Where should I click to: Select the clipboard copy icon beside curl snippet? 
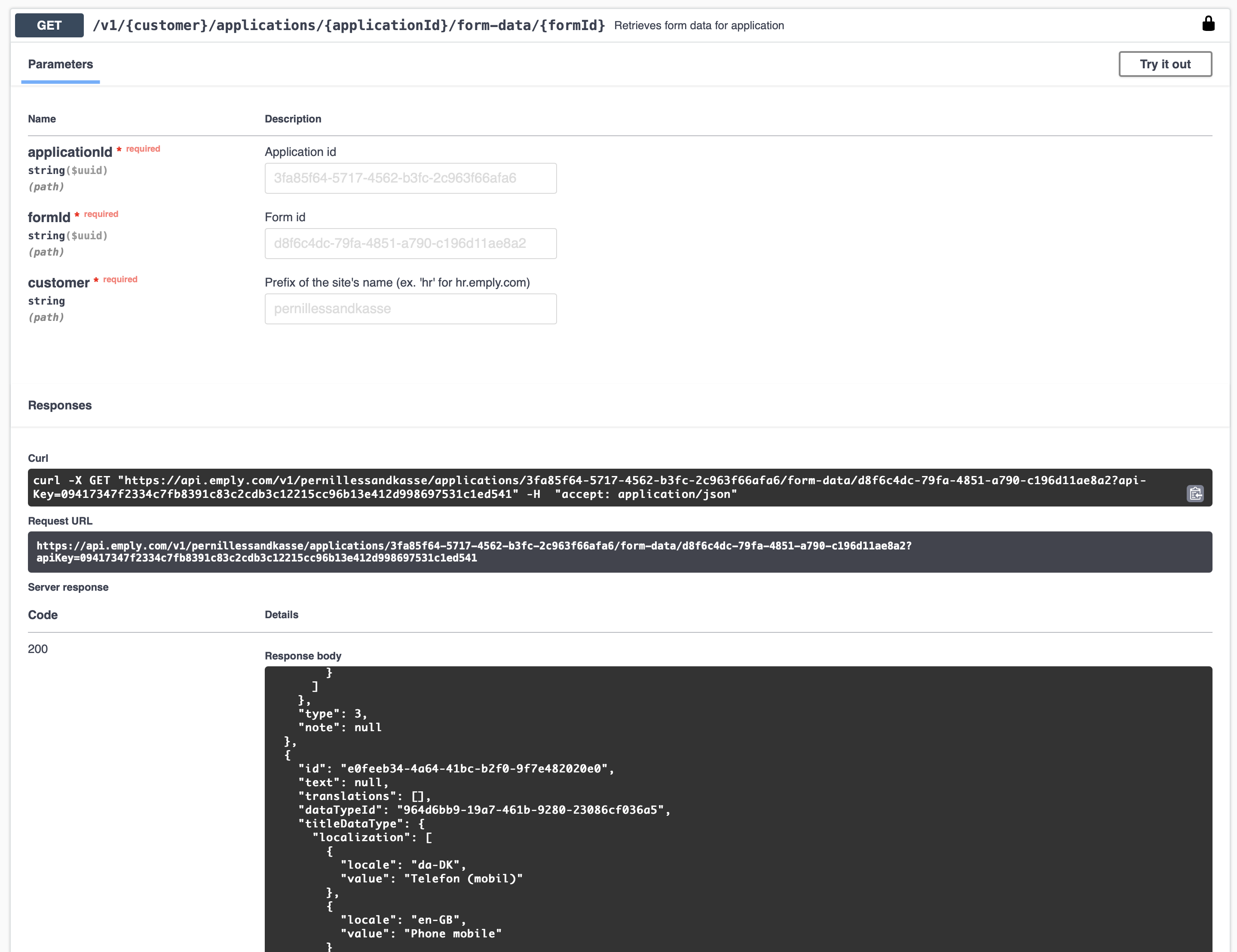[1196, 494]
